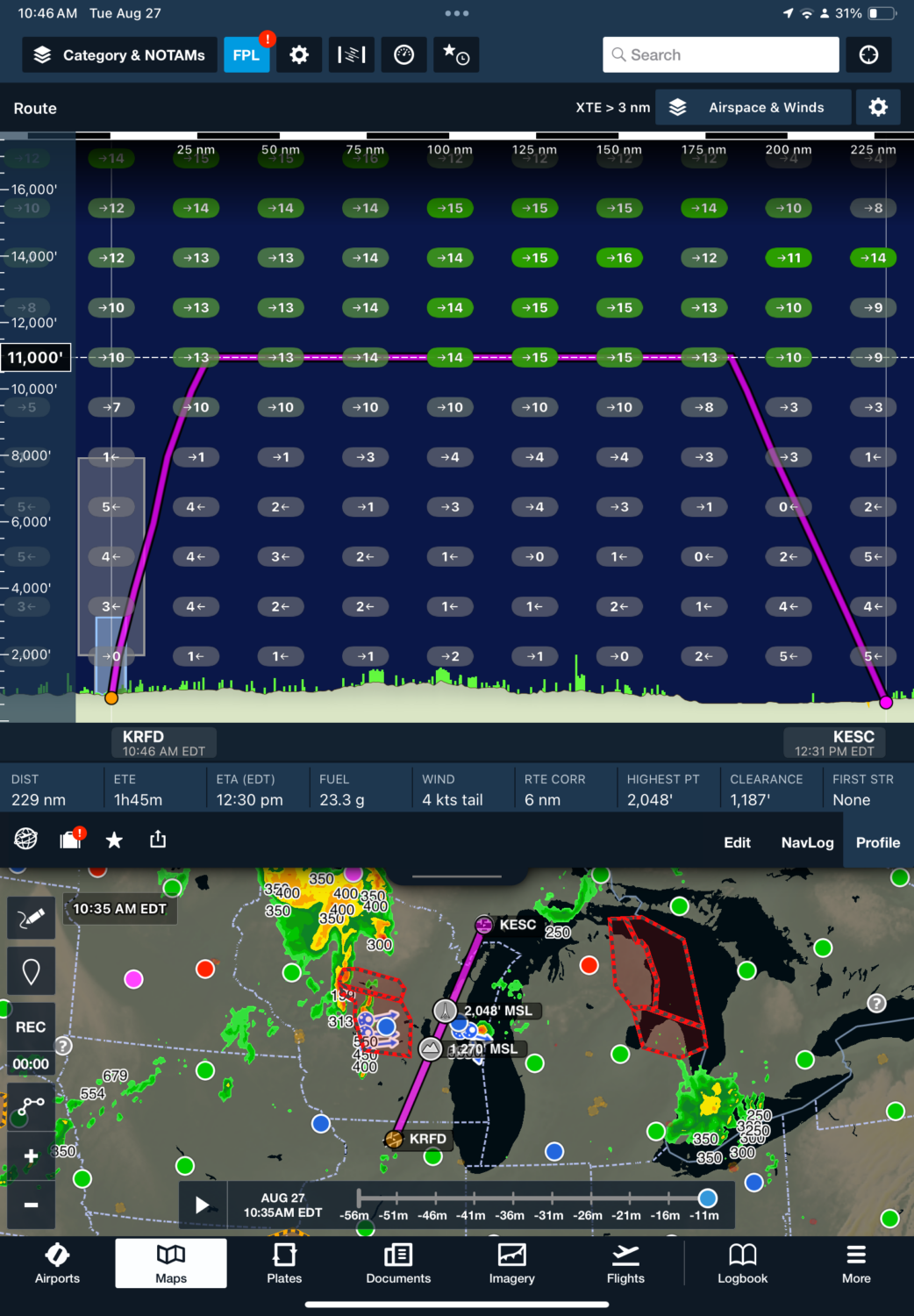
Task: Tap Edit to modify the route
Action: [737, 842]
